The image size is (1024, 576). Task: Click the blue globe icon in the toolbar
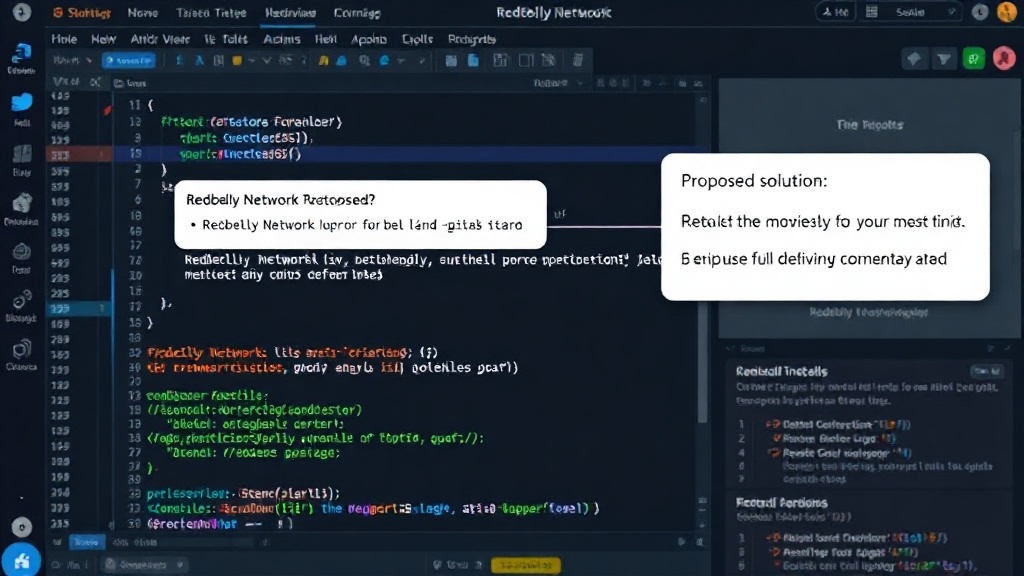pos(385,61)
